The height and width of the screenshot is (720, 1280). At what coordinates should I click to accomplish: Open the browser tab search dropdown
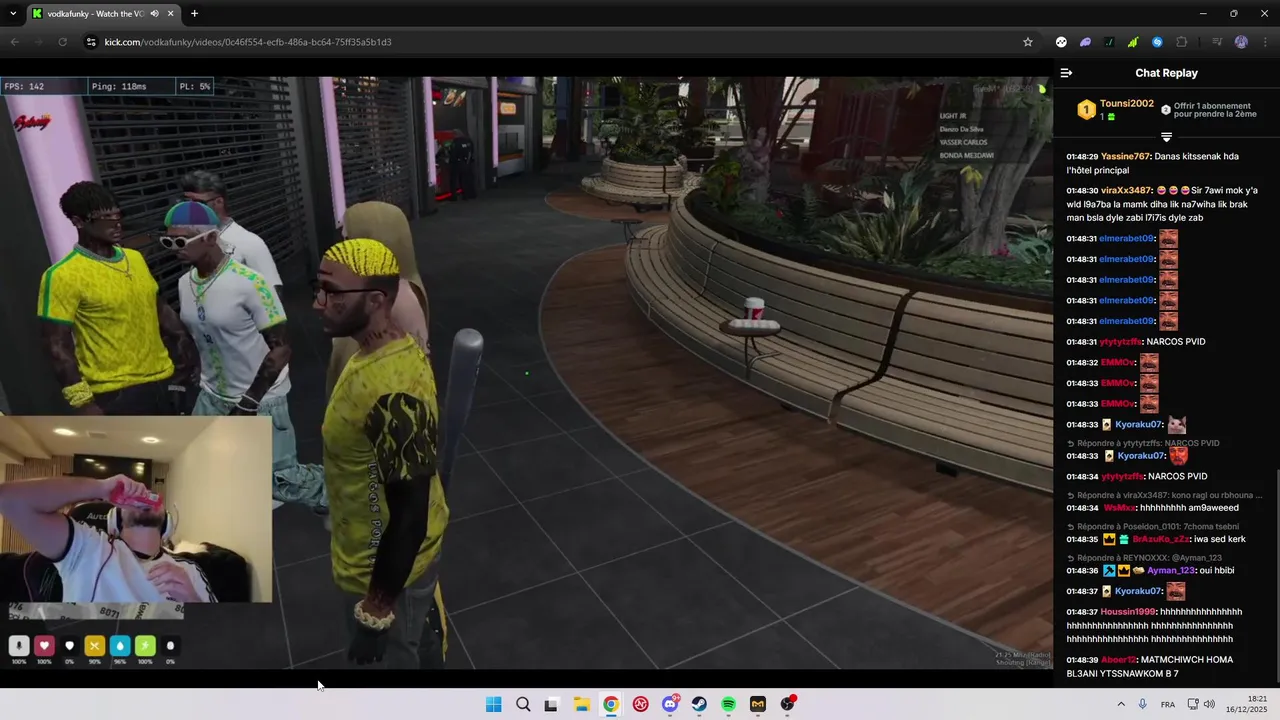tap(13, 14)
